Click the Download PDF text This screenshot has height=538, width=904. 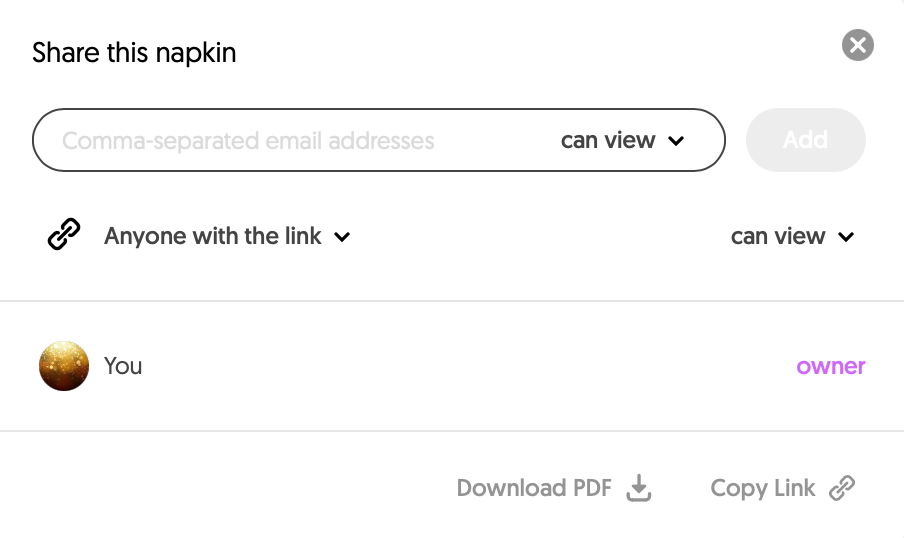click(534, 488)
